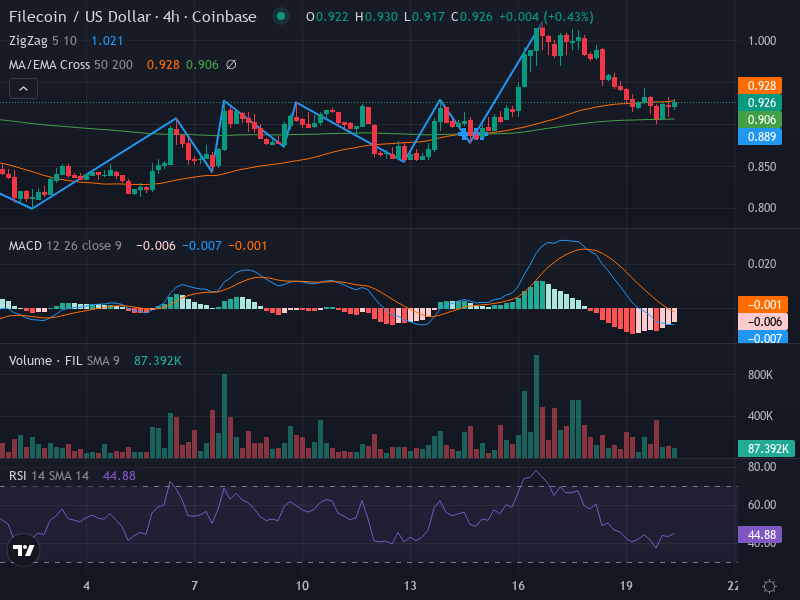The height and width of the screenshot is (600, 800).
Task: Click the 1.000 price axis level
Action: (x=762, y=41)
